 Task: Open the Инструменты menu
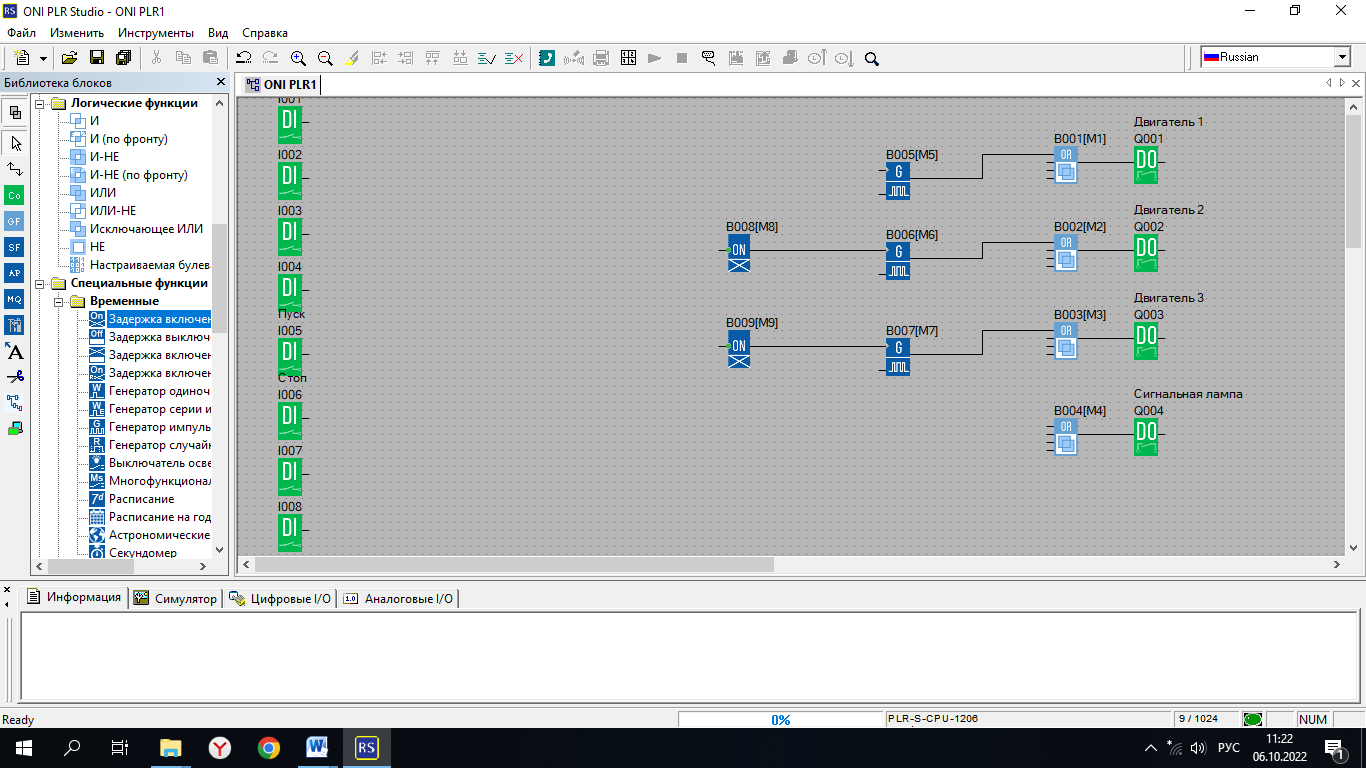click(156, 33)
